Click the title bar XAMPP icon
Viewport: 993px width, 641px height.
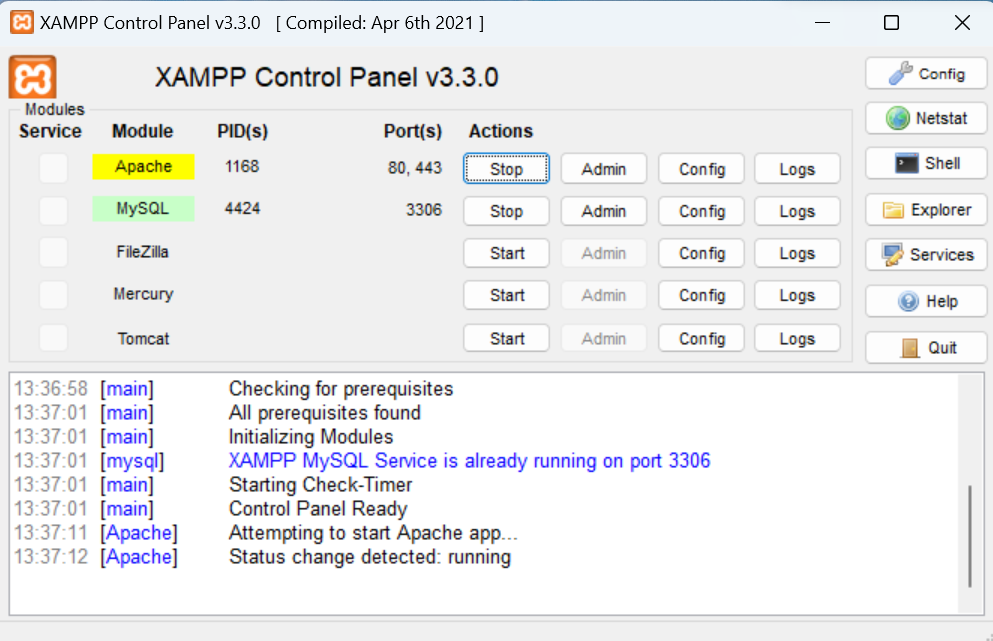(x=22, y=23)
